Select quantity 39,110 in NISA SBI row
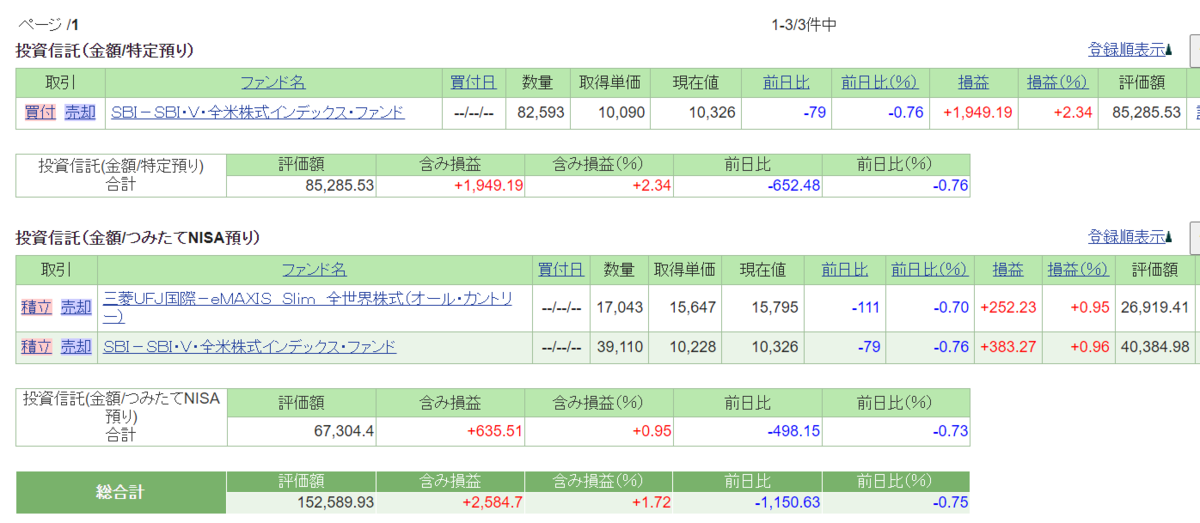 click(618, 347)
